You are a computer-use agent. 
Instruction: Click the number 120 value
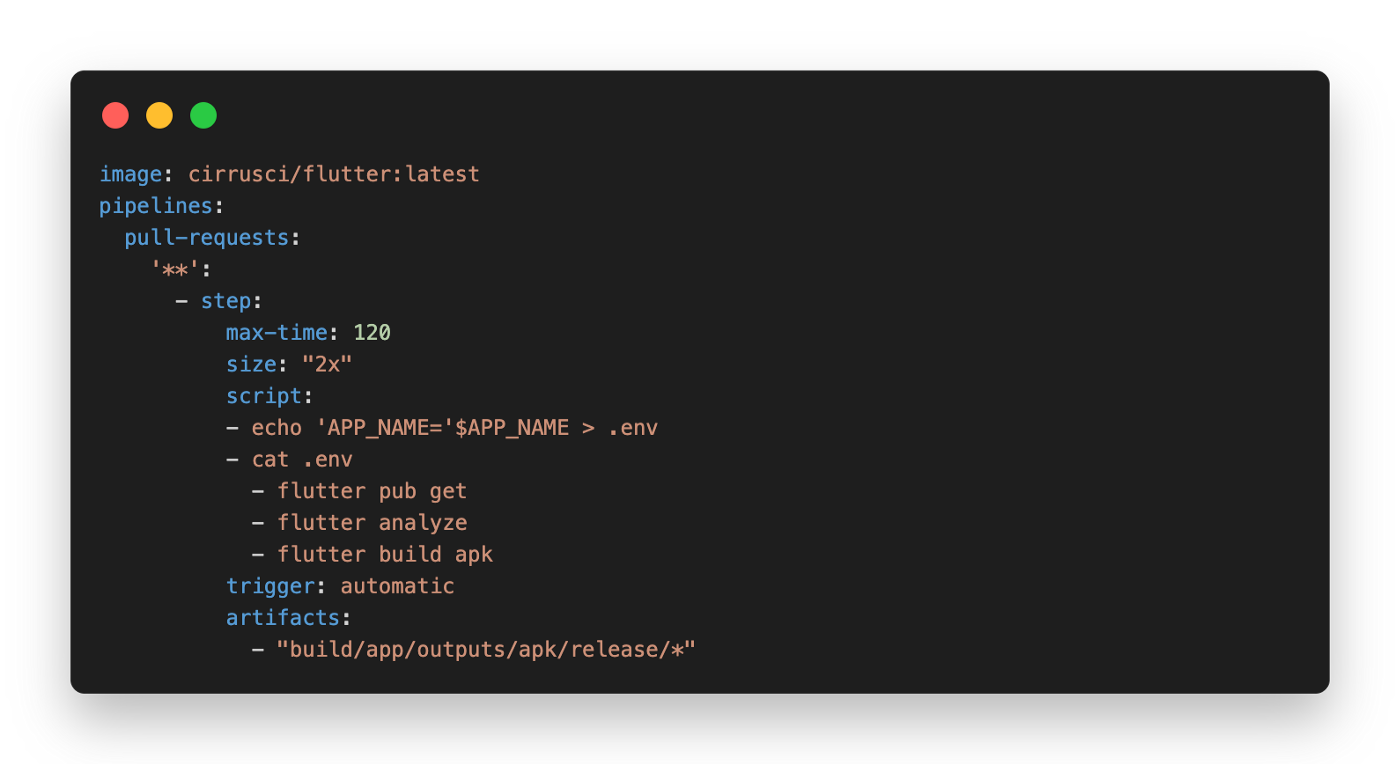371,333
